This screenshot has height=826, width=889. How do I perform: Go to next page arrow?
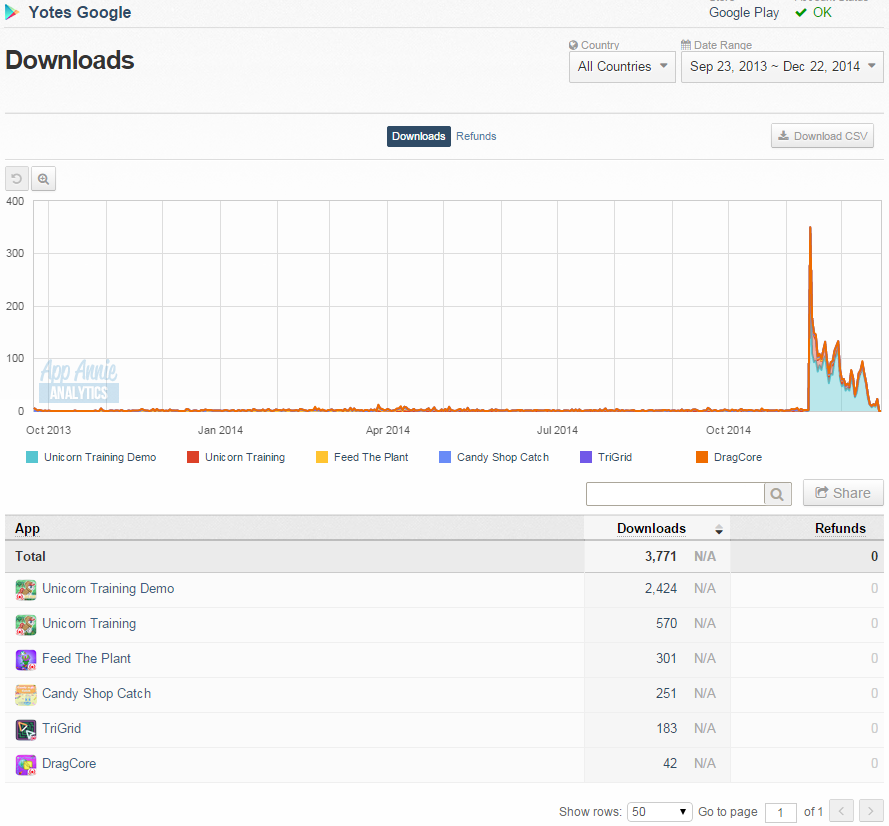pyautogui.click(x=871, y=811)
